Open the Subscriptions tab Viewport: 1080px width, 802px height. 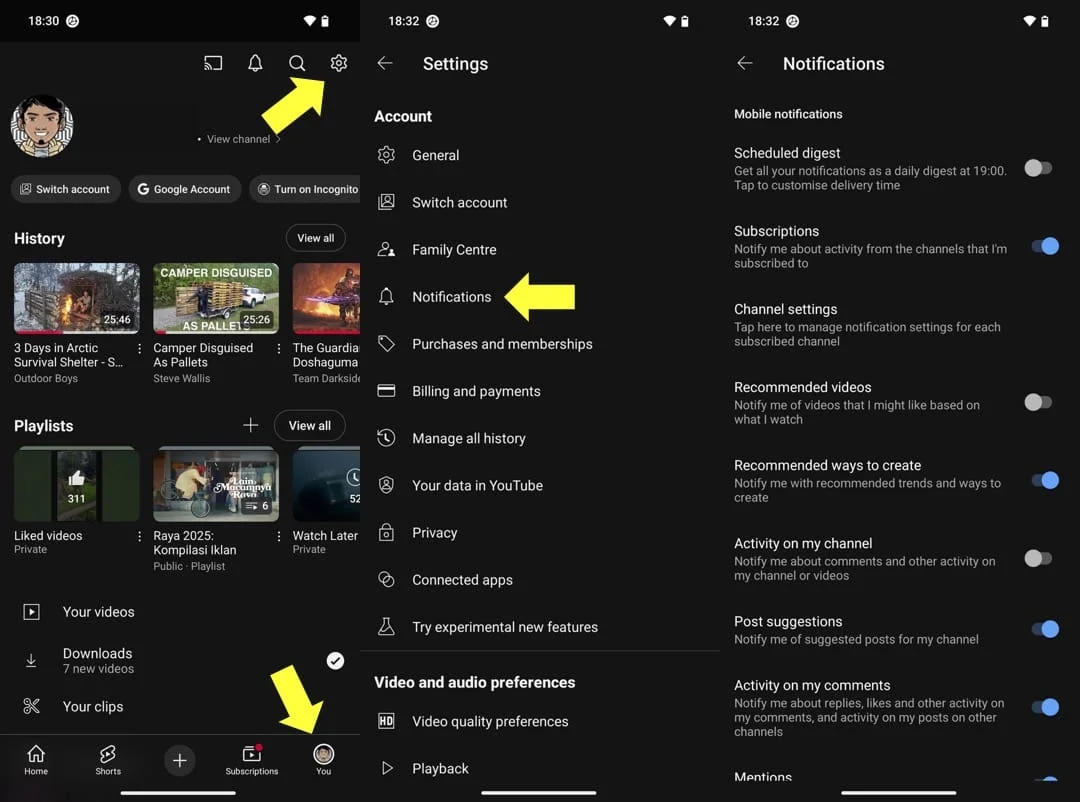click(251, 760)
